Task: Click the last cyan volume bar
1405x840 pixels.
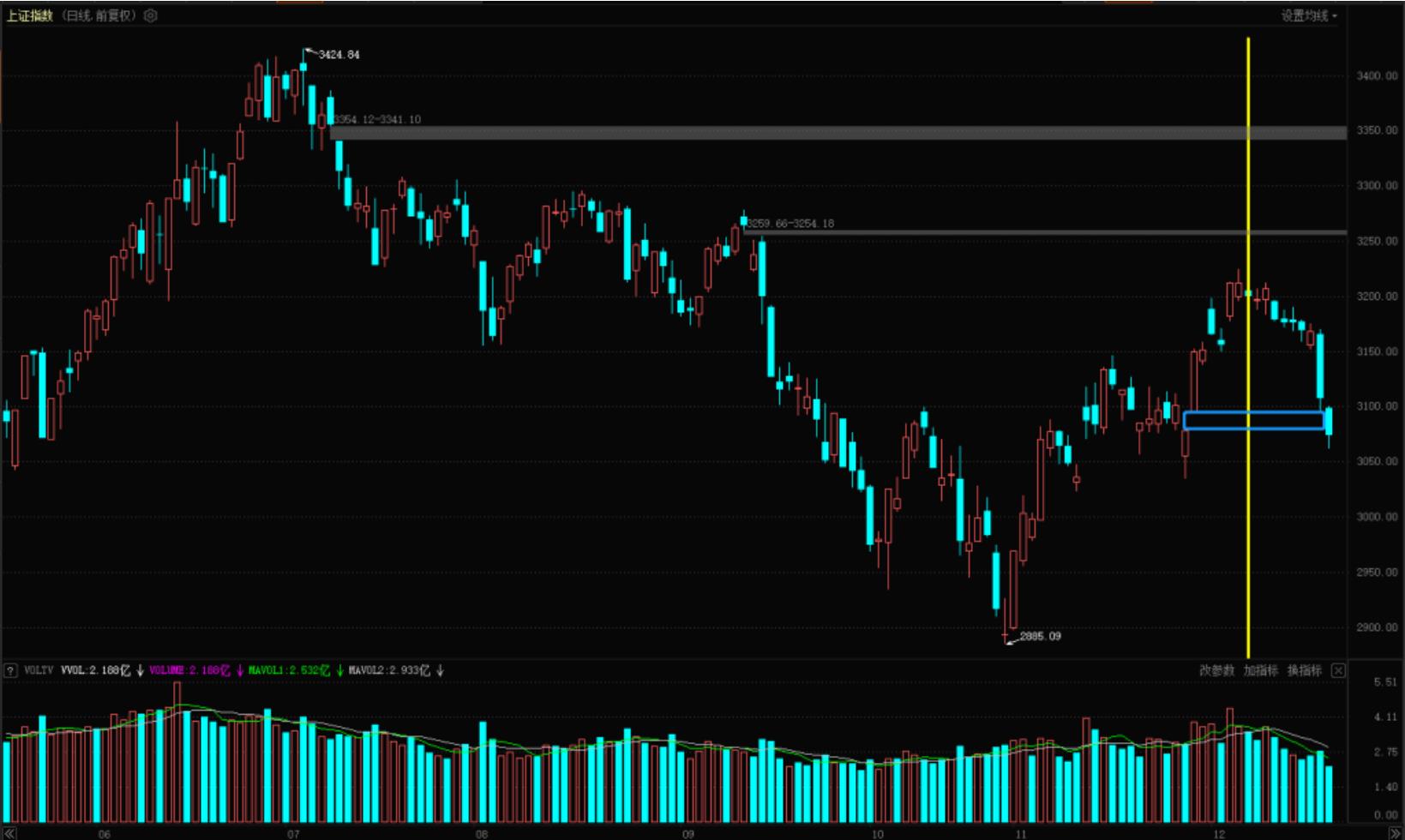Action: pyautogui.click(x=1329, y=794)
